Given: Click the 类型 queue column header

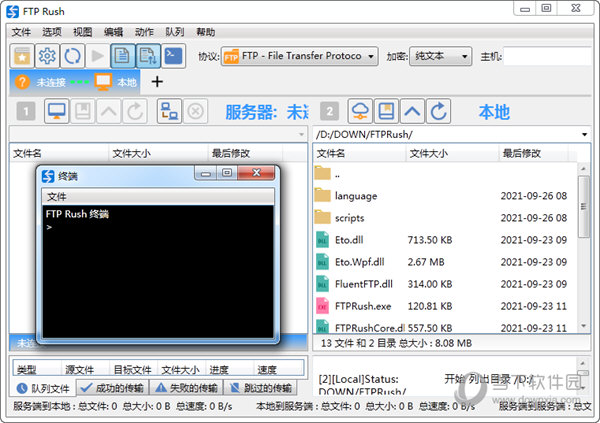Looking at the screenshot, I should [36, 369].
